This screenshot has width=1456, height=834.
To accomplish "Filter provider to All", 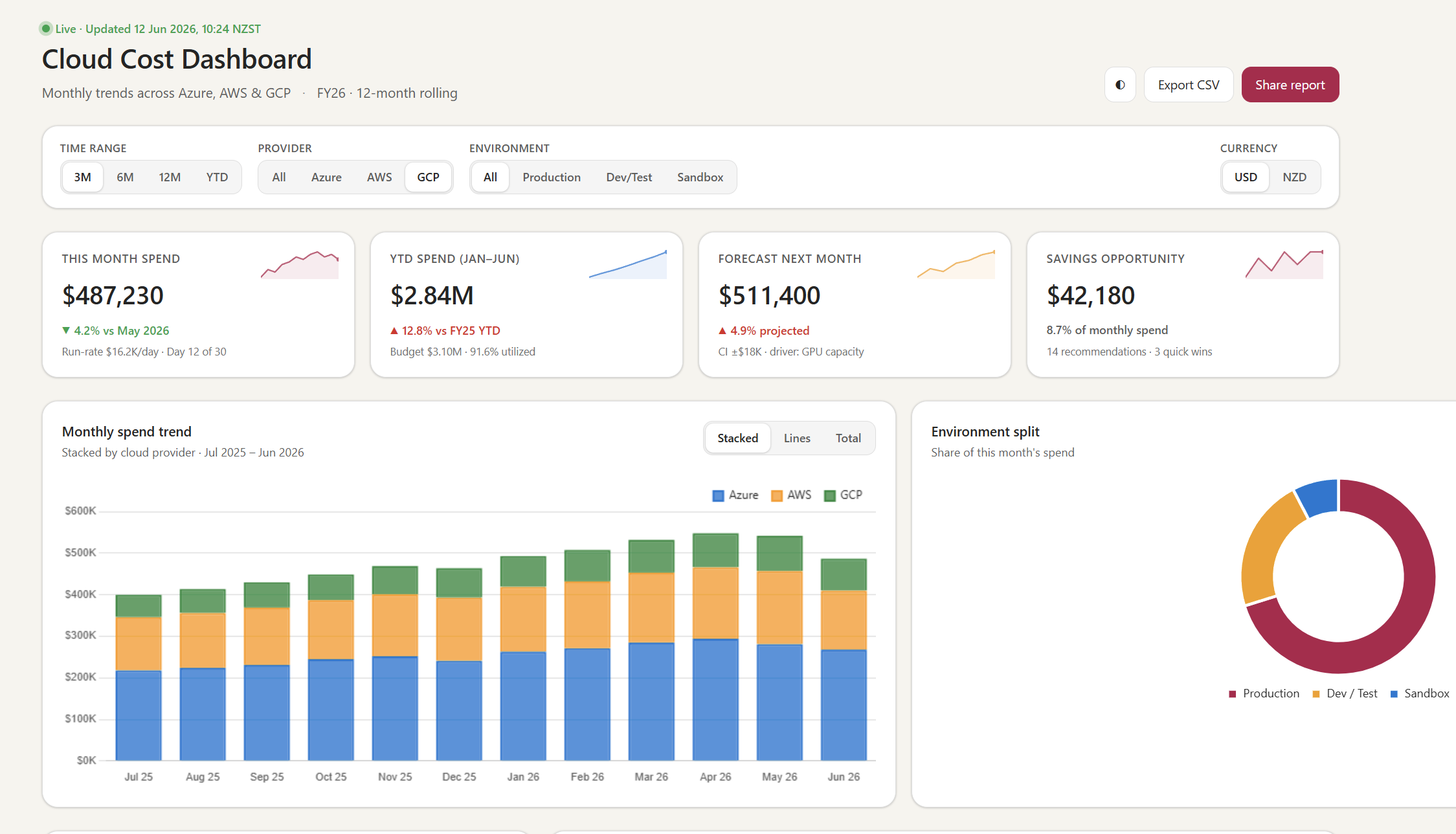I will click(x=279, y=177).
